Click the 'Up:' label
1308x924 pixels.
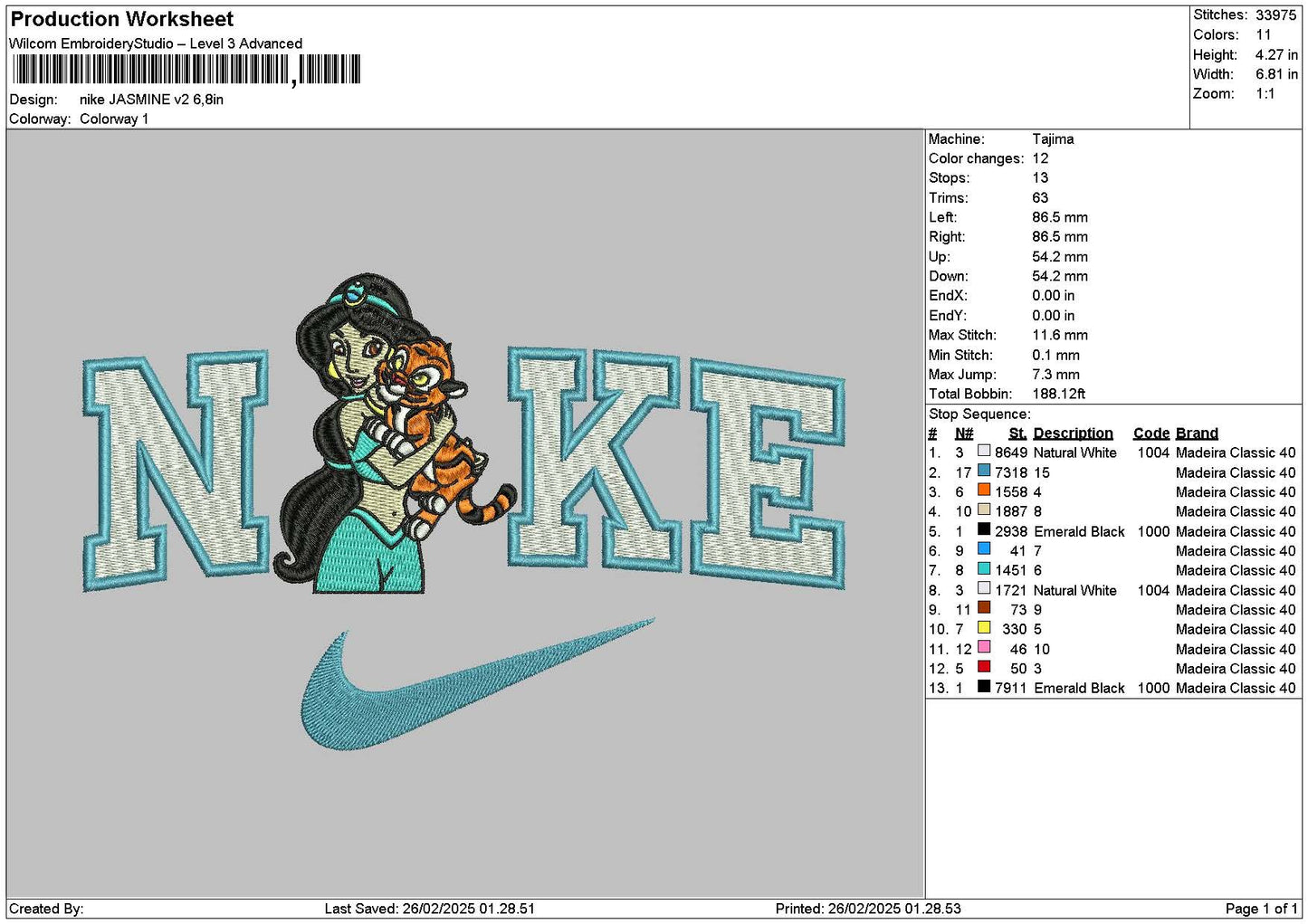(940, 257)
